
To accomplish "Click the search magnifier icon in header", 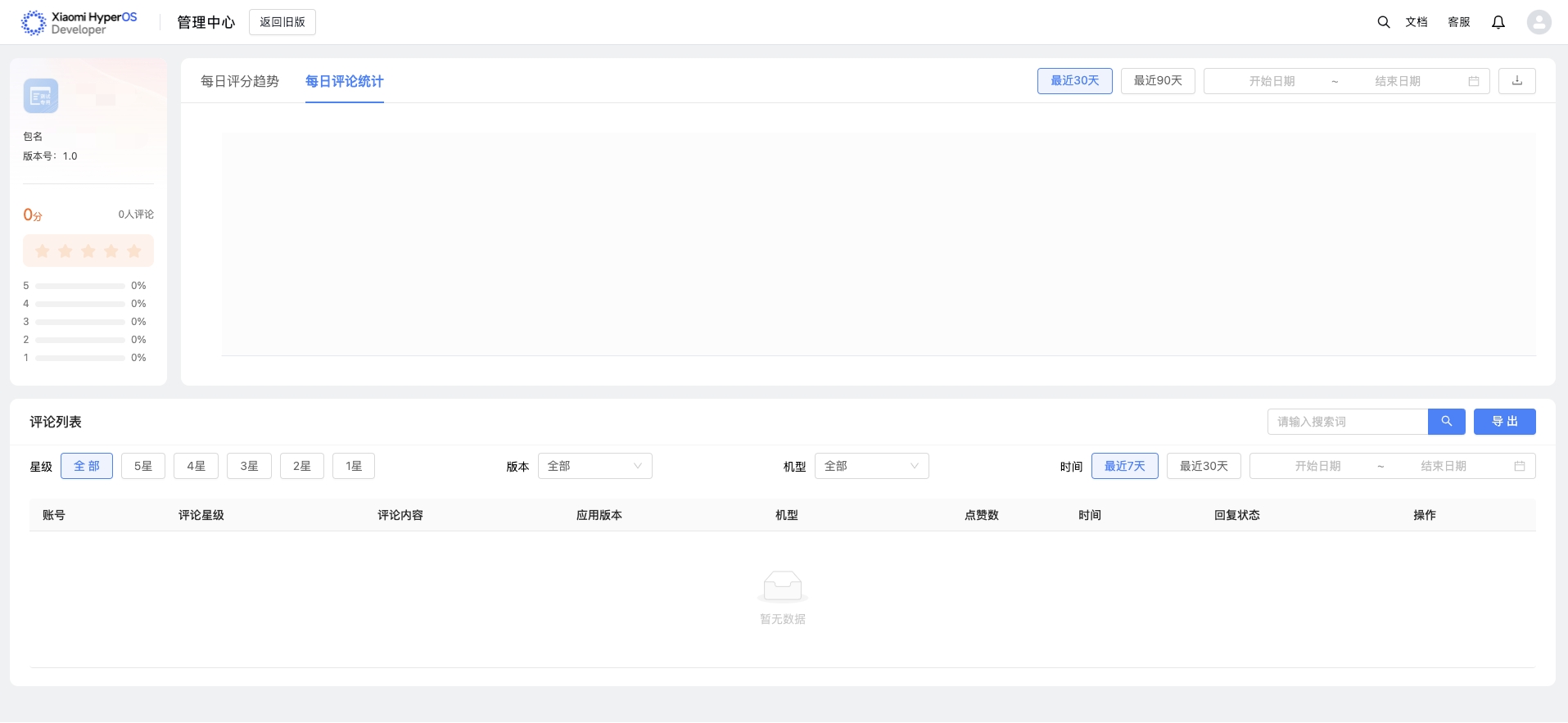I will coord(1383,22).
